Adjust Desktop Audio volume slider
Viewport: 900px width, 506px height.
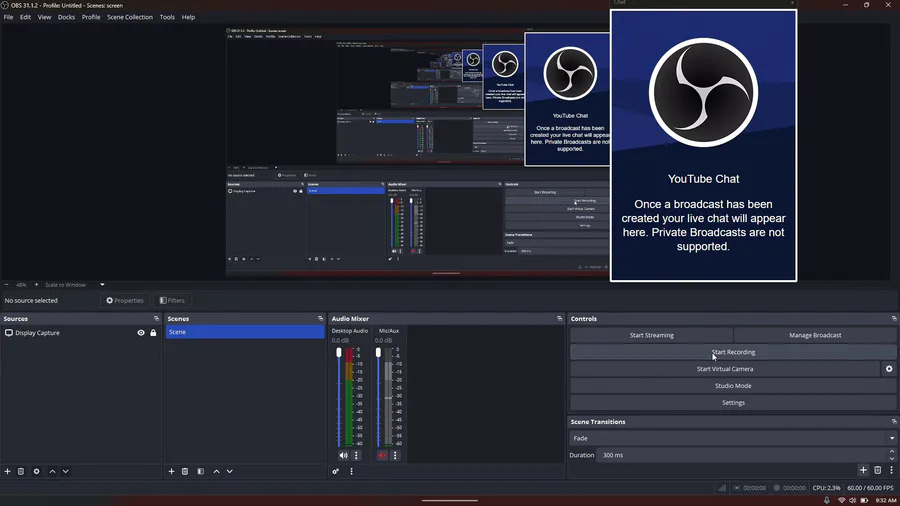(x=339, y=352)
